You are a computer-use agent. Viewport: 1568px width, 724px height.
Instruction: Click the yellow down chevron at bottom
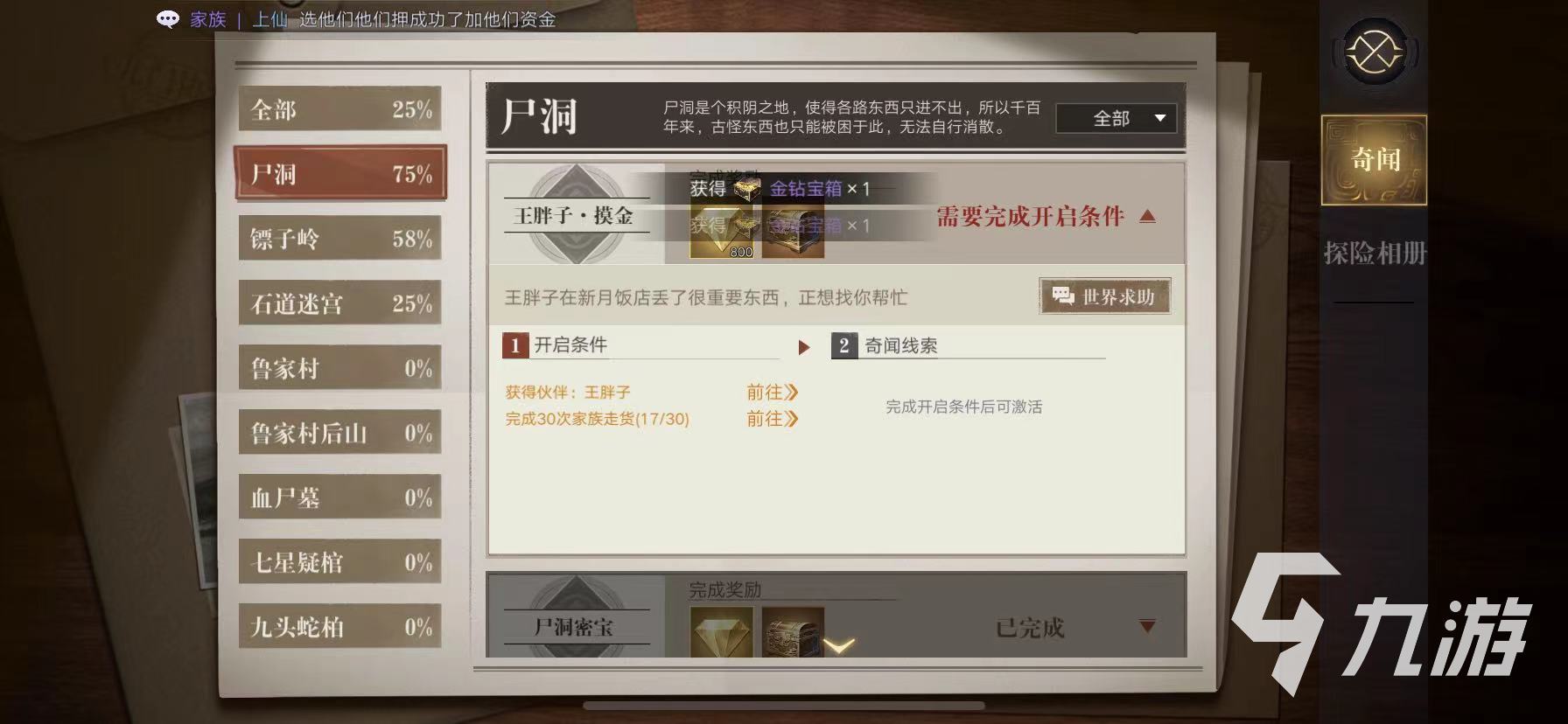click(839, 646)
